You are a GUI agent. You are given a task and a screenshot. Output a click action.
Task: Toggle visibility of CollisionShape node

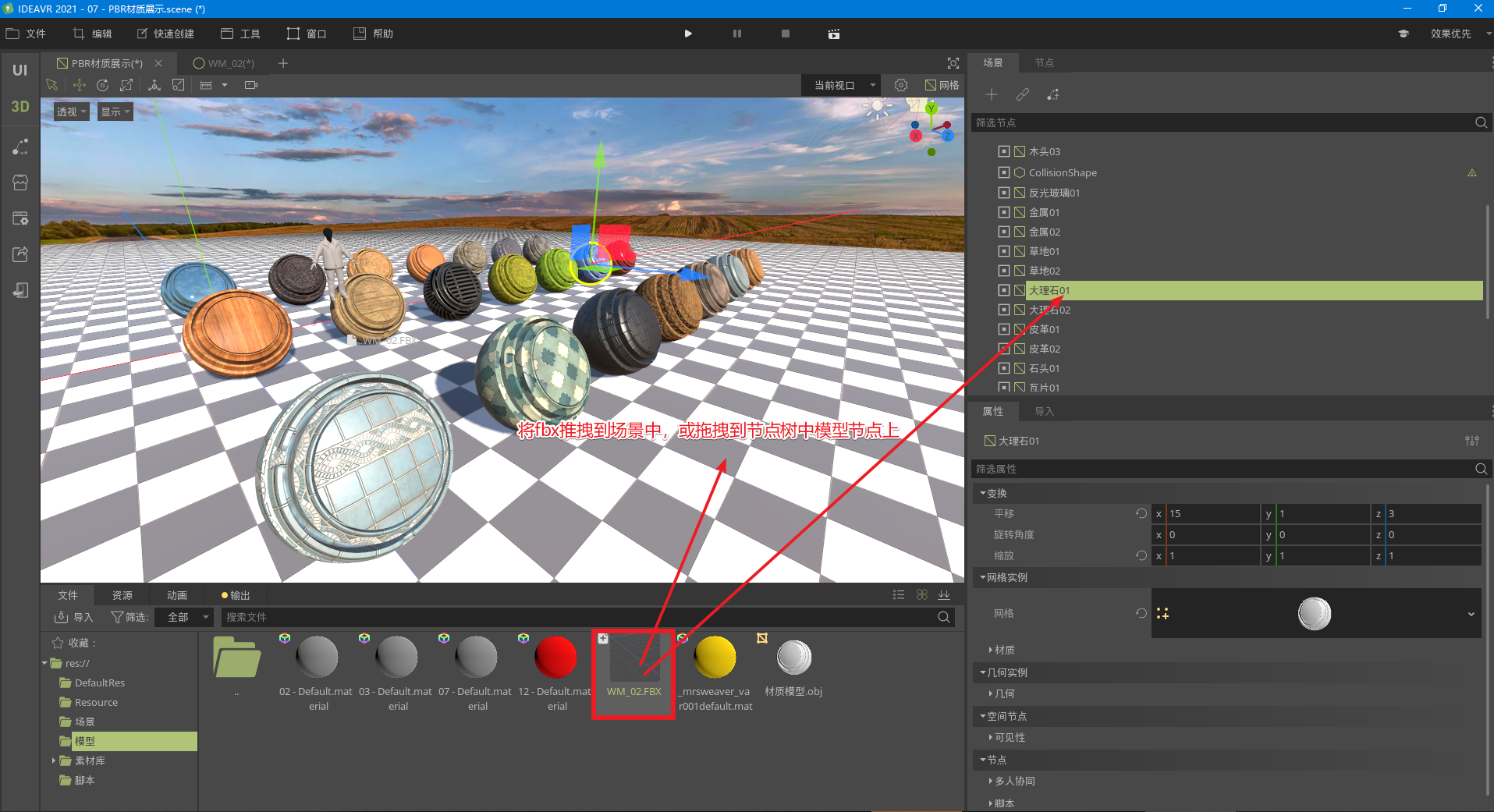tap(1004, 172)
